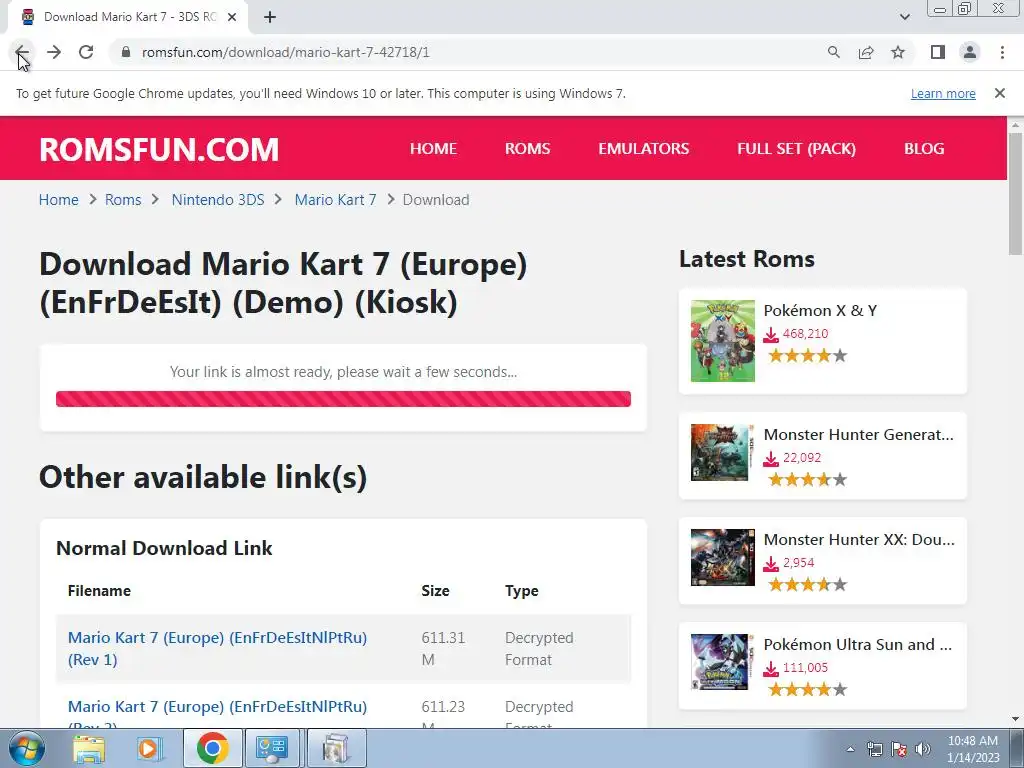The width and height of the screenshot is (1024, 768).
Task: Bookmark this page with the star icon
Action: pyautogui.click(x=898, y=52)
